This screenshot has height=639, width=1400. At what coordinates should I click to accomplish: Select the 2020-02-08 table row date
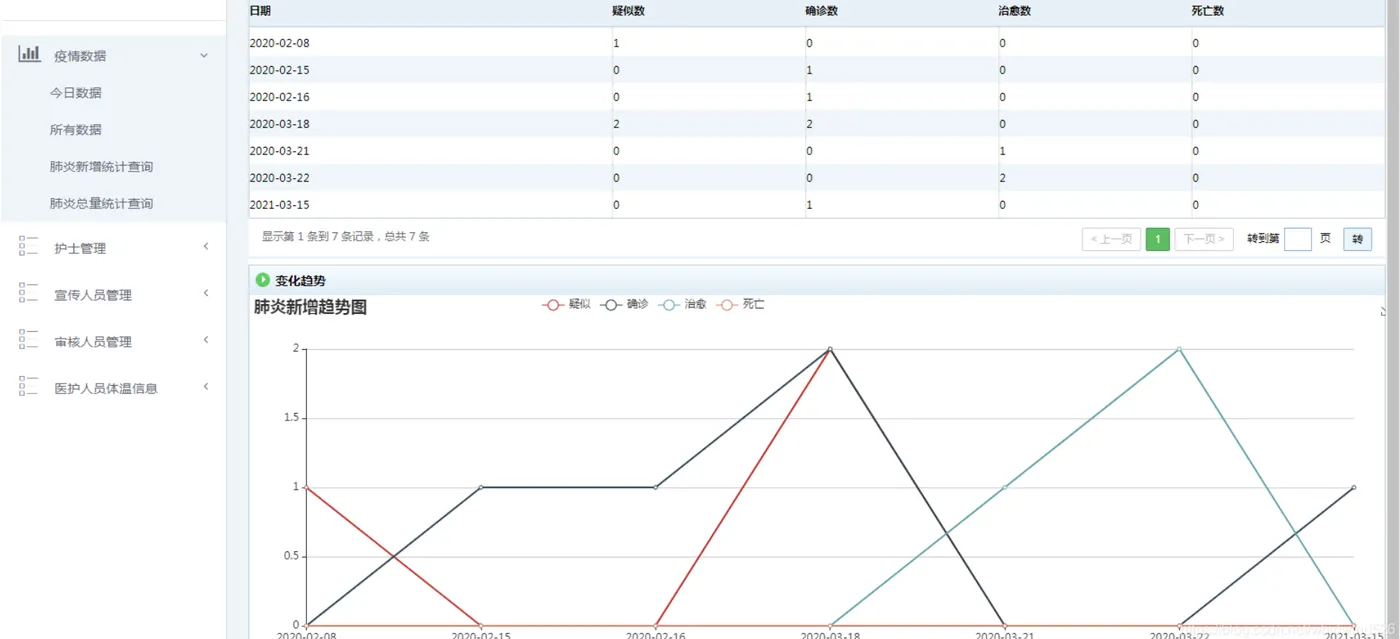click(x=279, y=44)
